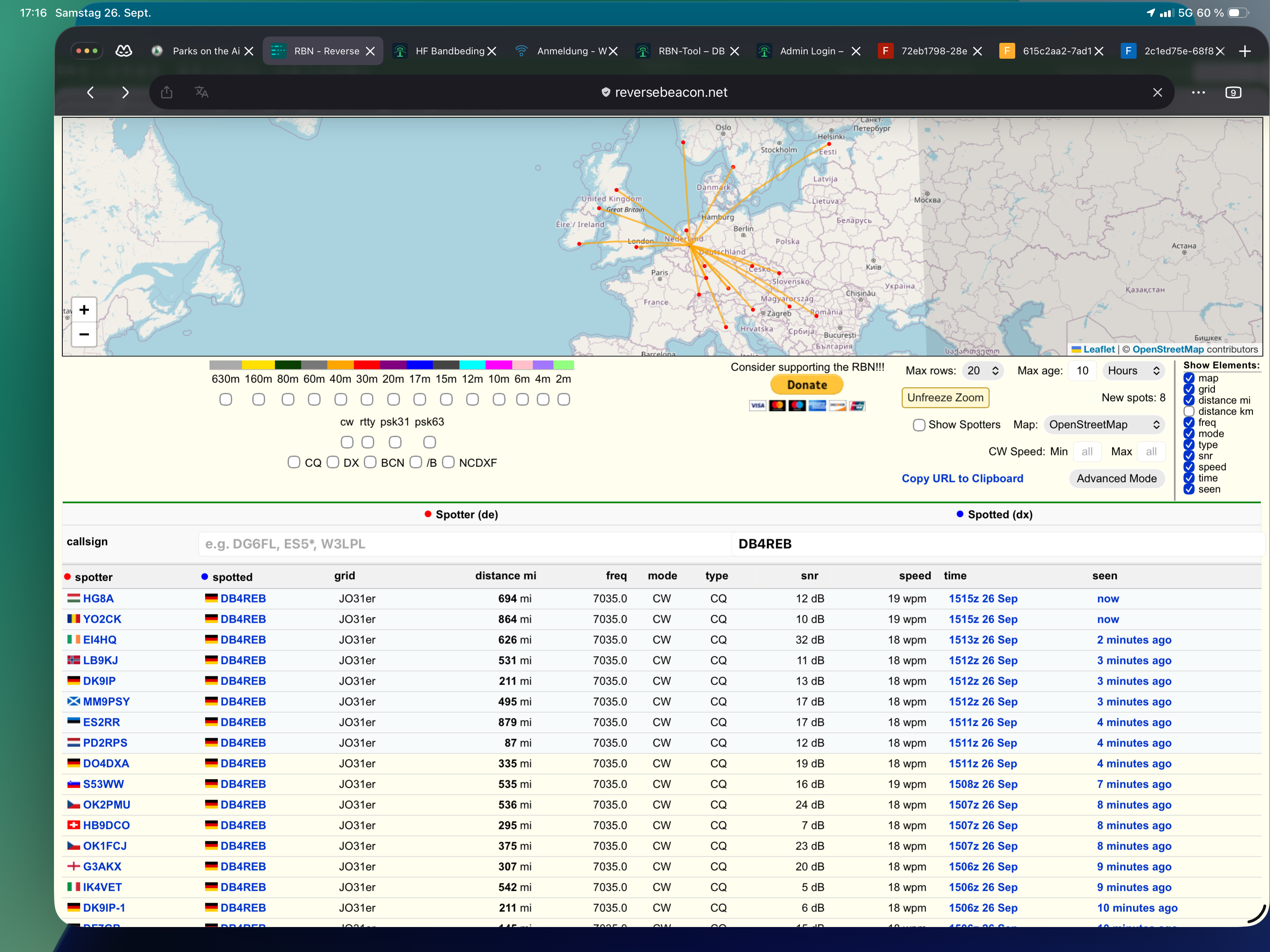1270x952 pixels.
Task: Switch to Advanced Mode
Action: pos(1116,479)
